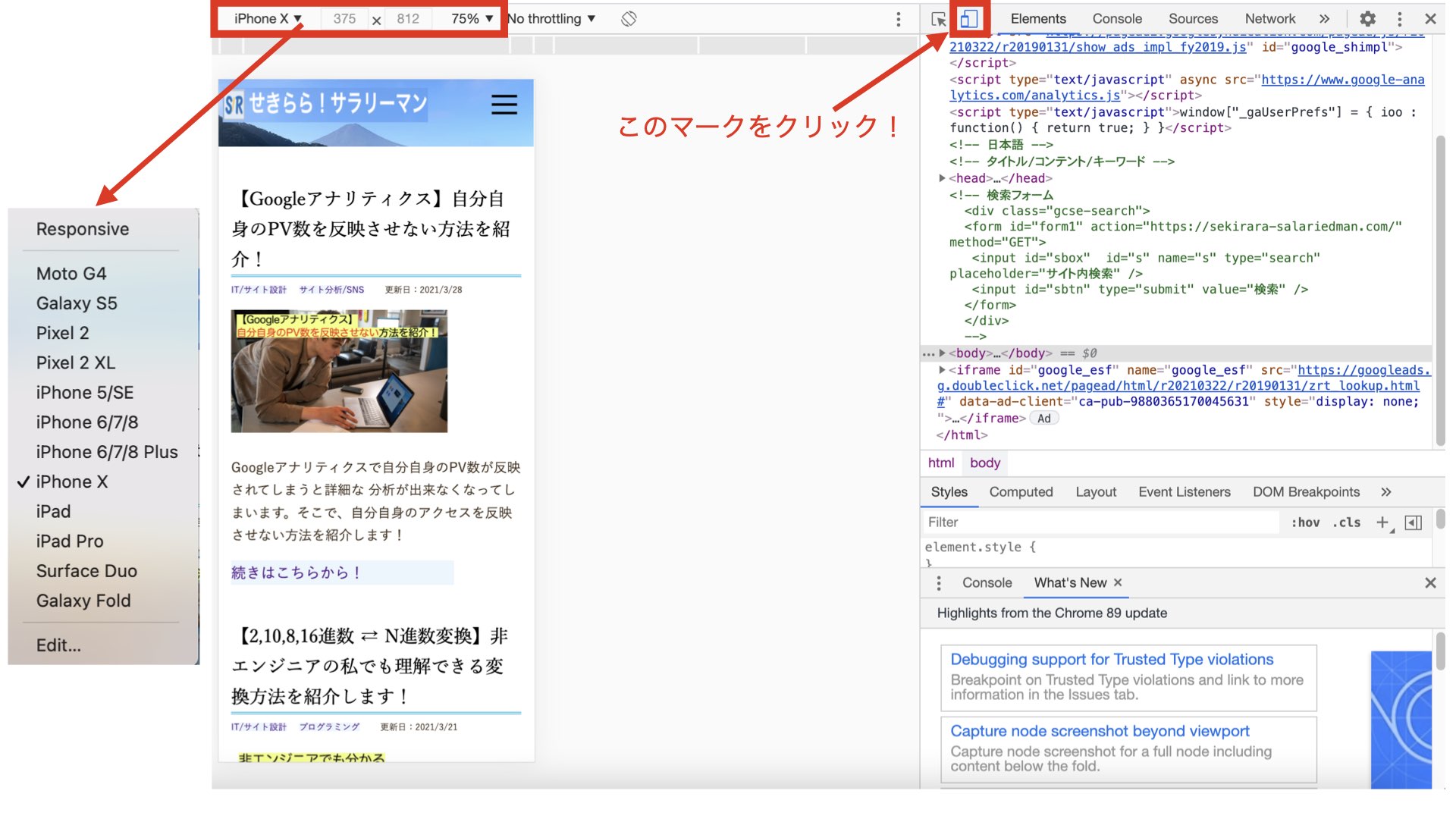
Task: Select iPad Pro device
Action: [70, 541]
